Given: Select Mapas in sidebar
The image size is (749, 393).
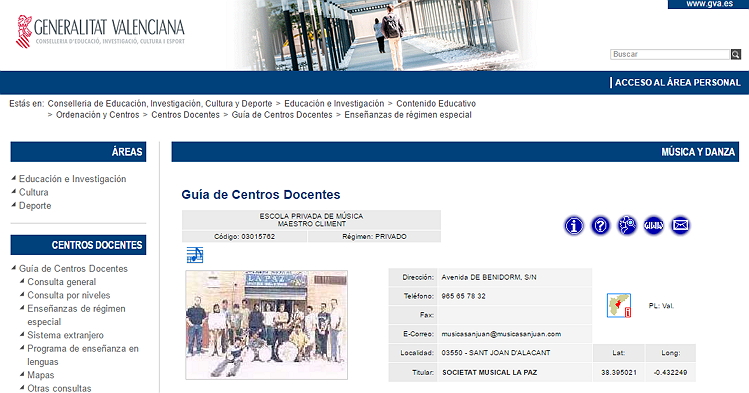Looking at the screenshot, I should pyautogui.click(x=41, y=375).
